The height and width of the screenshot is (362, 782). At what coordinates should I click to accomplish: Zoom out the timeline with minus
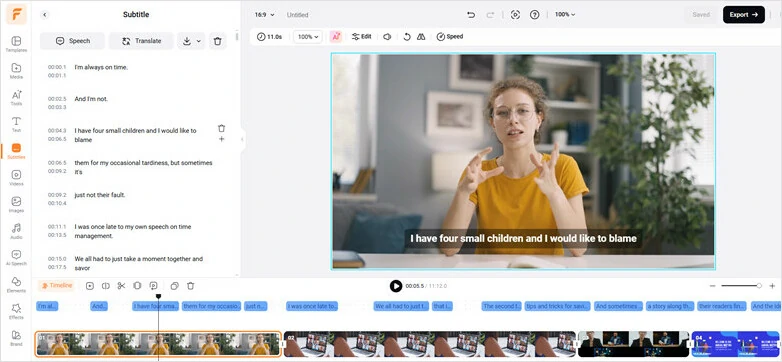[712, 286]
